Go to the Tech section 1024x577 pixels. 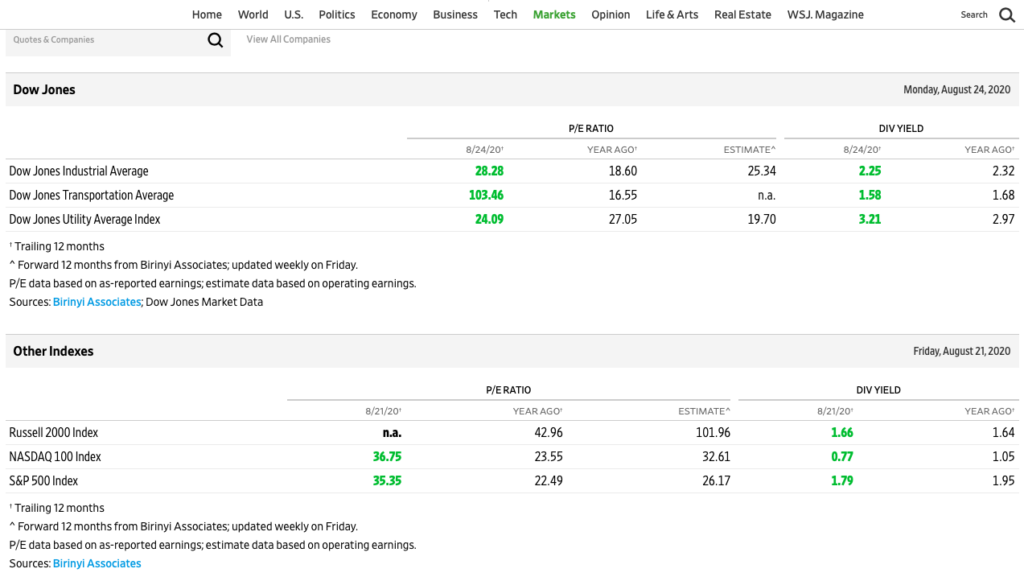click(505, 14)
